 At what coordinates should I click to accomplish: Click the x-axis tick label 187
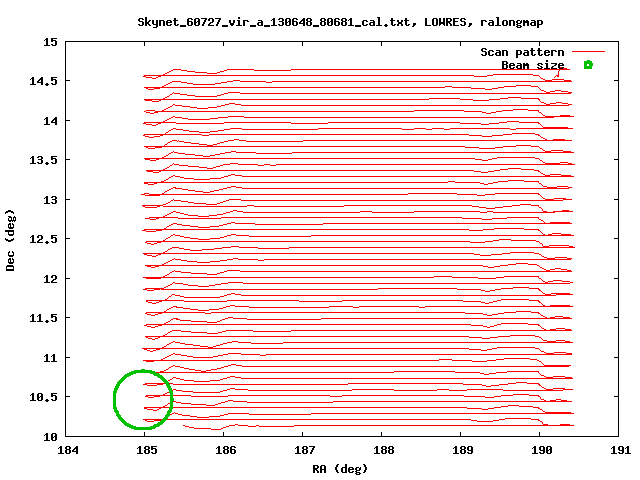point(304,450)
